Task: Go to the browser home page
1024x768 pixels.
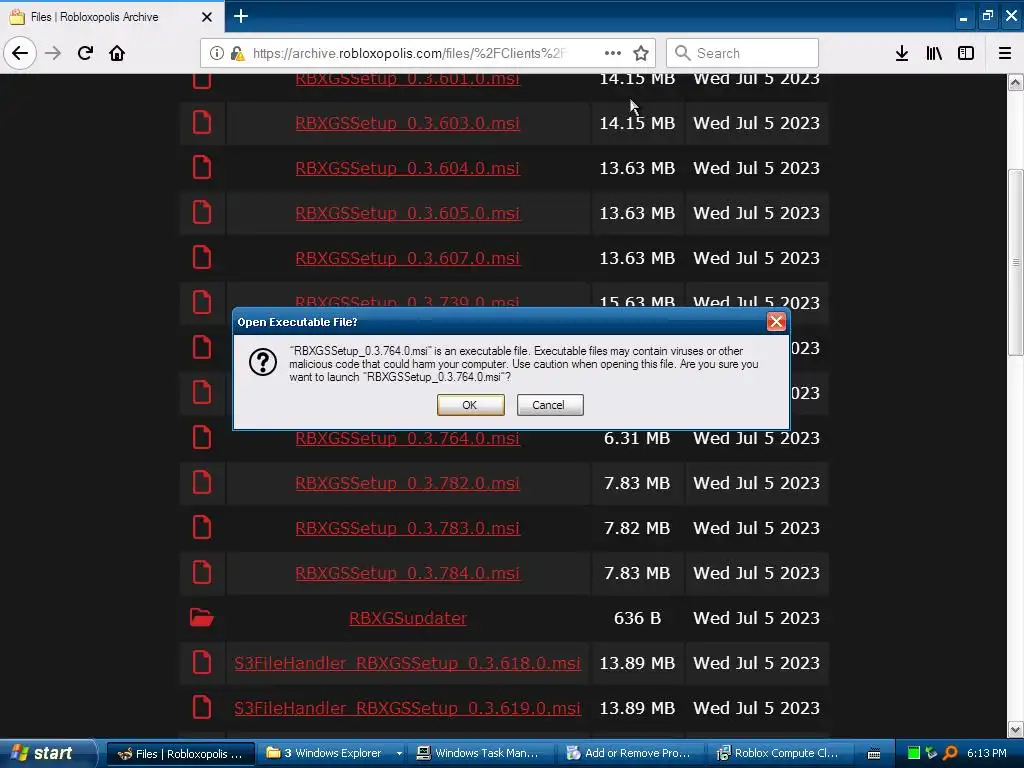Action: click(117, 53)
